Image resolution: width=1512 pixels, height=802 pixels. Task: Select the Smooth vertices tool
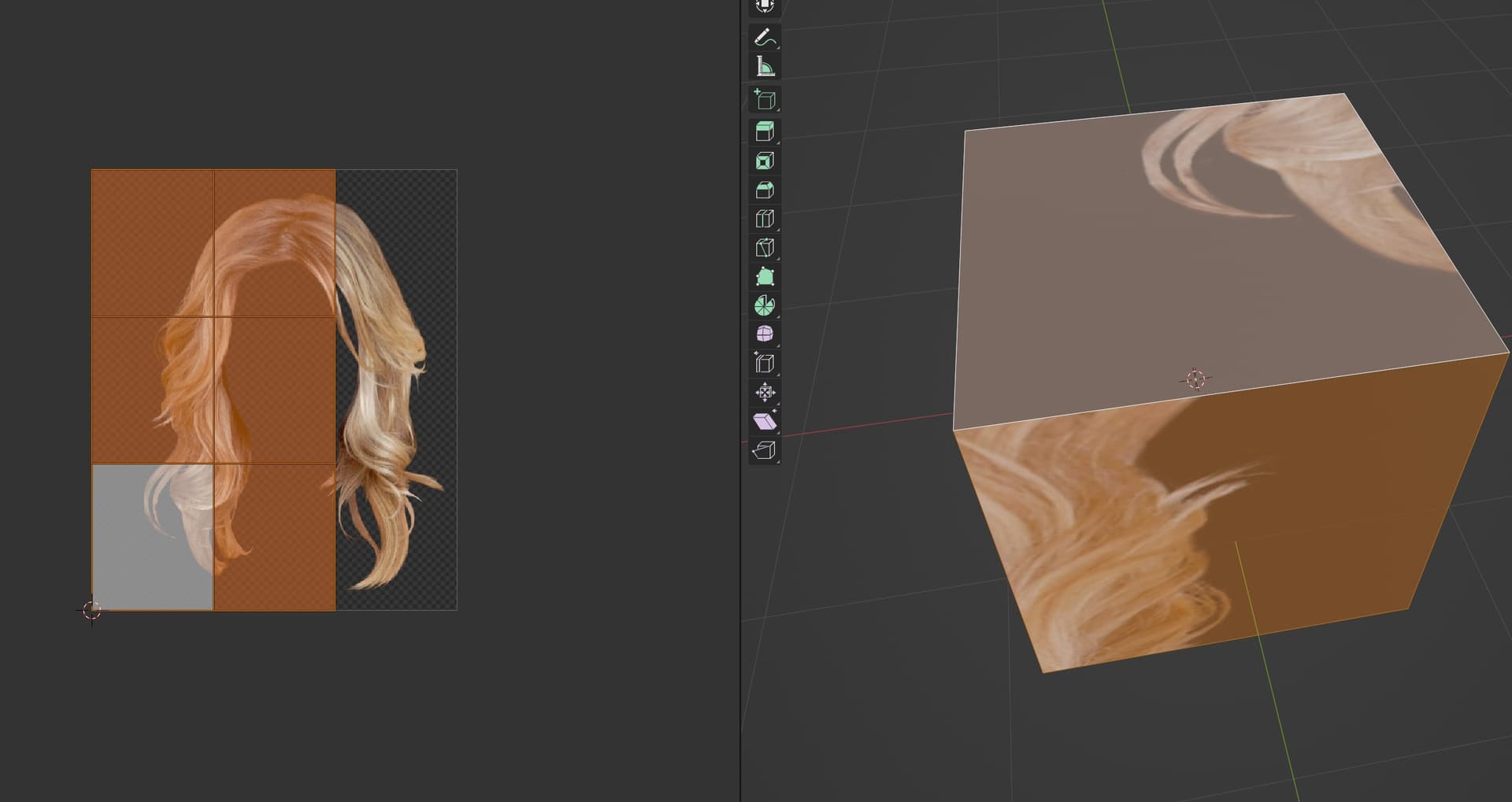tap(764, 334)
